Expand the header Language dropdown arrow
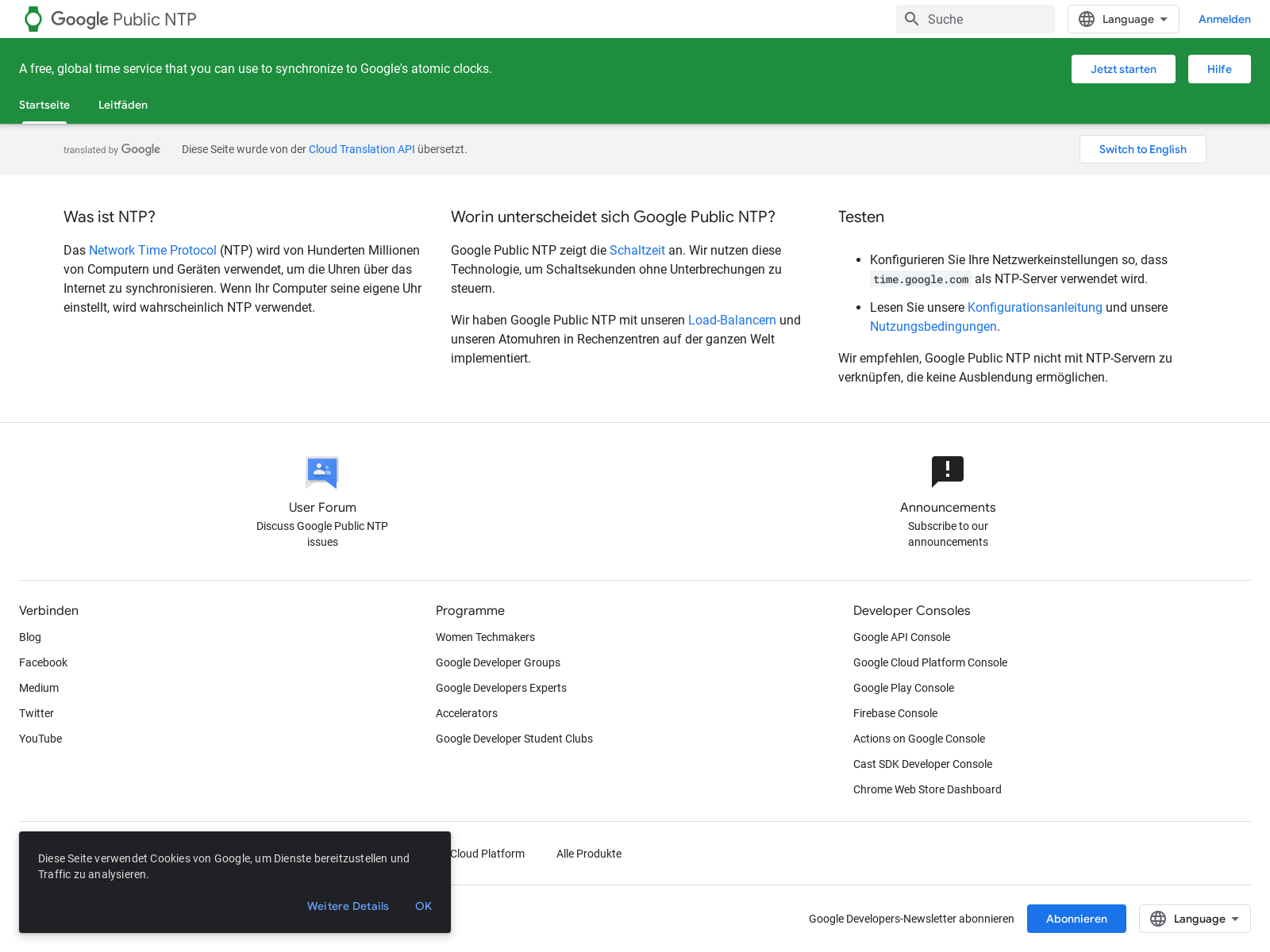The image size is (1270, 952). [x=1164, y=19]
